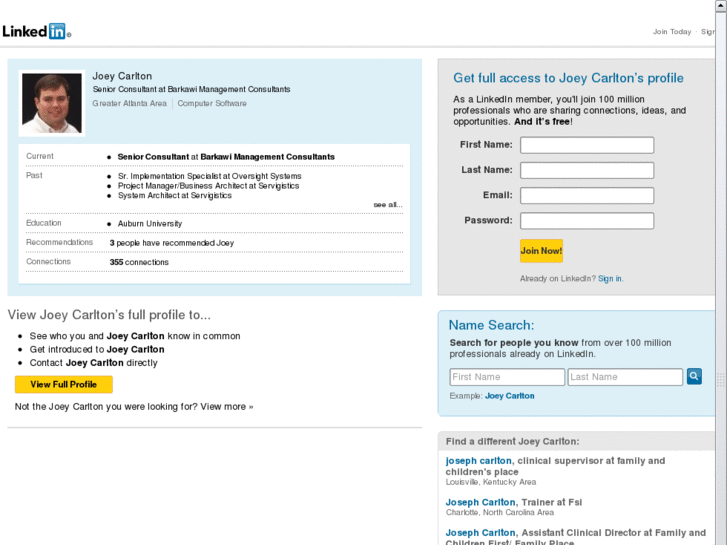Click the Joey Carlton profile name heading
Screen dimensions: 727x545
point(122,76)
